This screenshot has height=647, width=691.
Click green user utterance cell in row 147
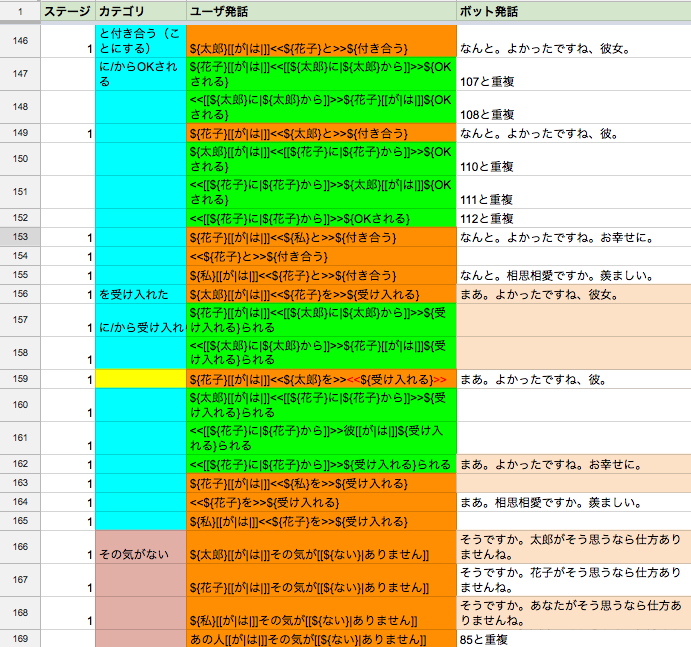point(321,74)
